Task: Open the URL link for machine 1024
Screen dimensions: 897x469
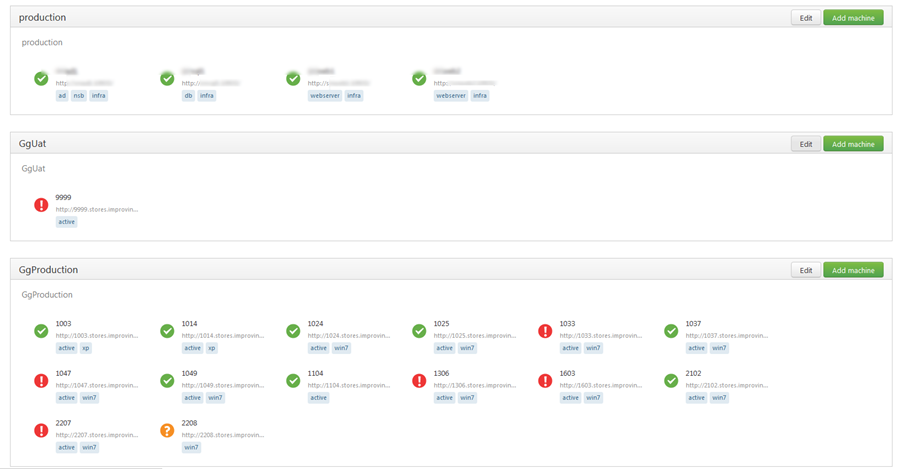Action: [348, 336]
